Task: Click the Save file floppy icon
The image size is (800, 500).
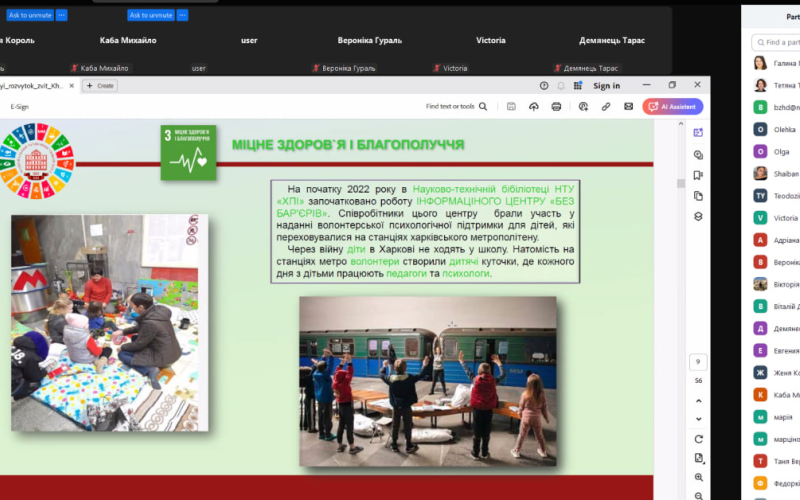Action: coord(511,106)
